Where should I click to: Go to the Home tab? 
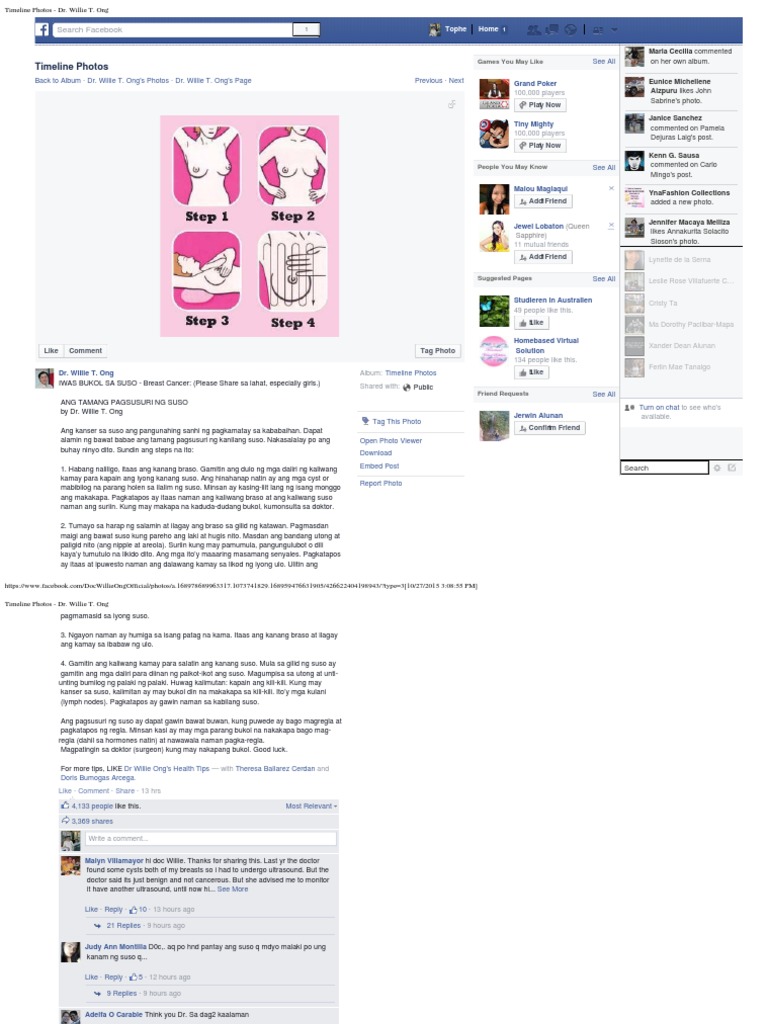[488, 29]
